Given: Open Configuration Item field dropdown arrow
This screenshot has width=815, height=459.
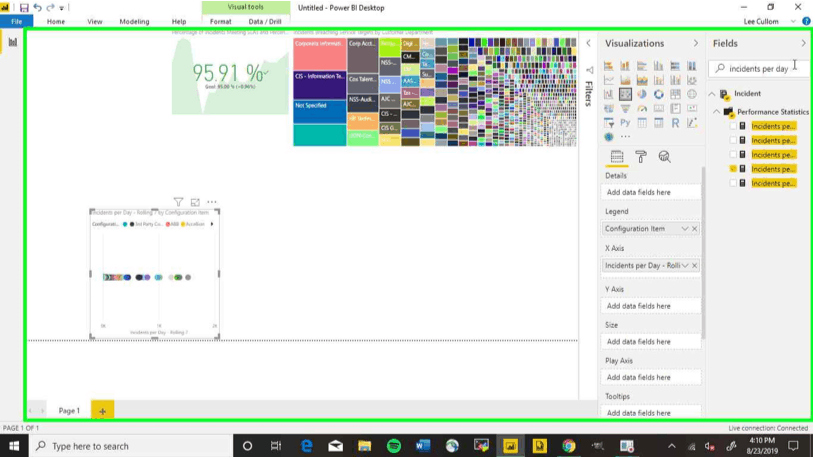Looking at the screenshot, I should pyautogui.click(x=685, y=229).
